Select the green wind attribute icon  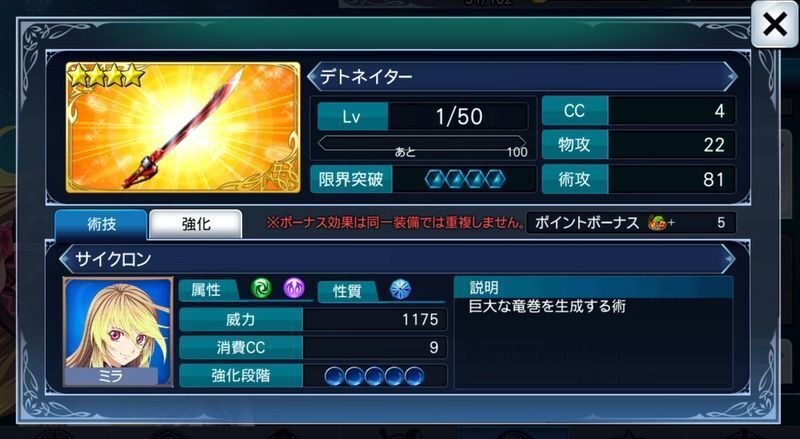click(x=261, y=289)
